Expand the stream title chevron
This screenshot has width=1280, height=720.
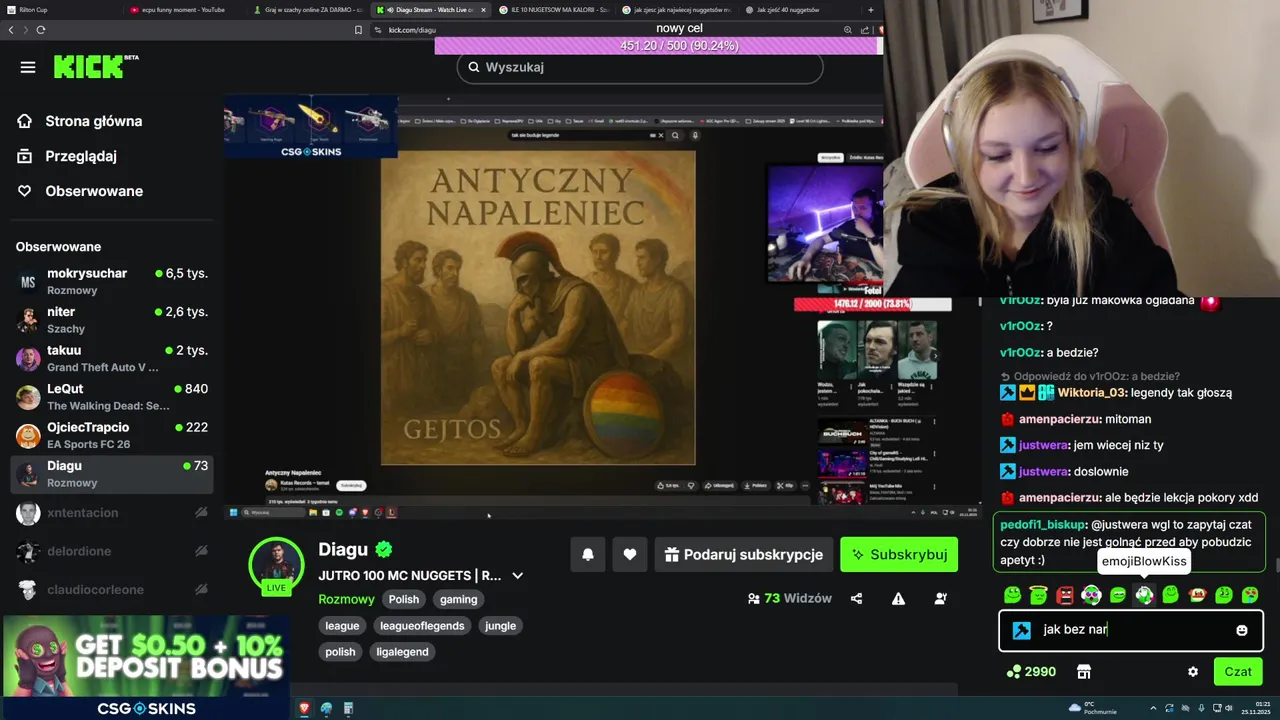pos(517,575)
